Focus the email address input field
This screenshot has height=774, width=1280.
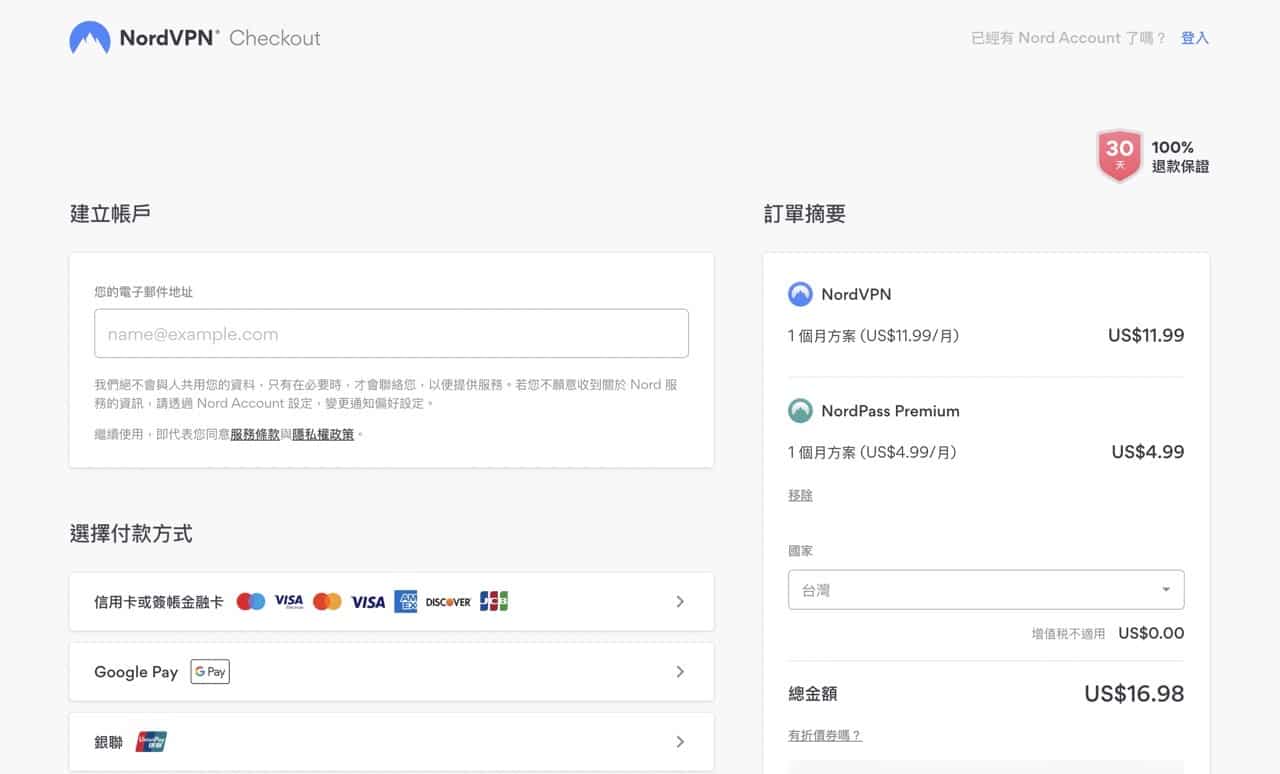(x=391, y=334)
